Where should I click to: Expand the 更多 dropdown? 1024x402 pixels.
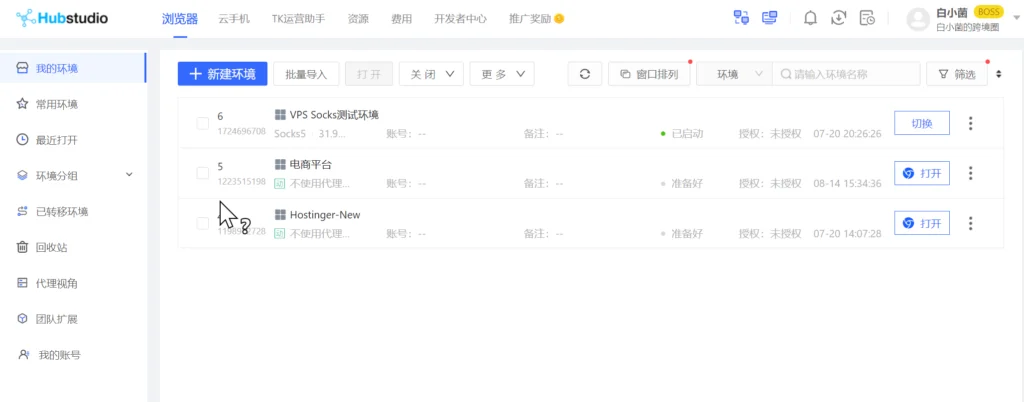tap(502, 74)
